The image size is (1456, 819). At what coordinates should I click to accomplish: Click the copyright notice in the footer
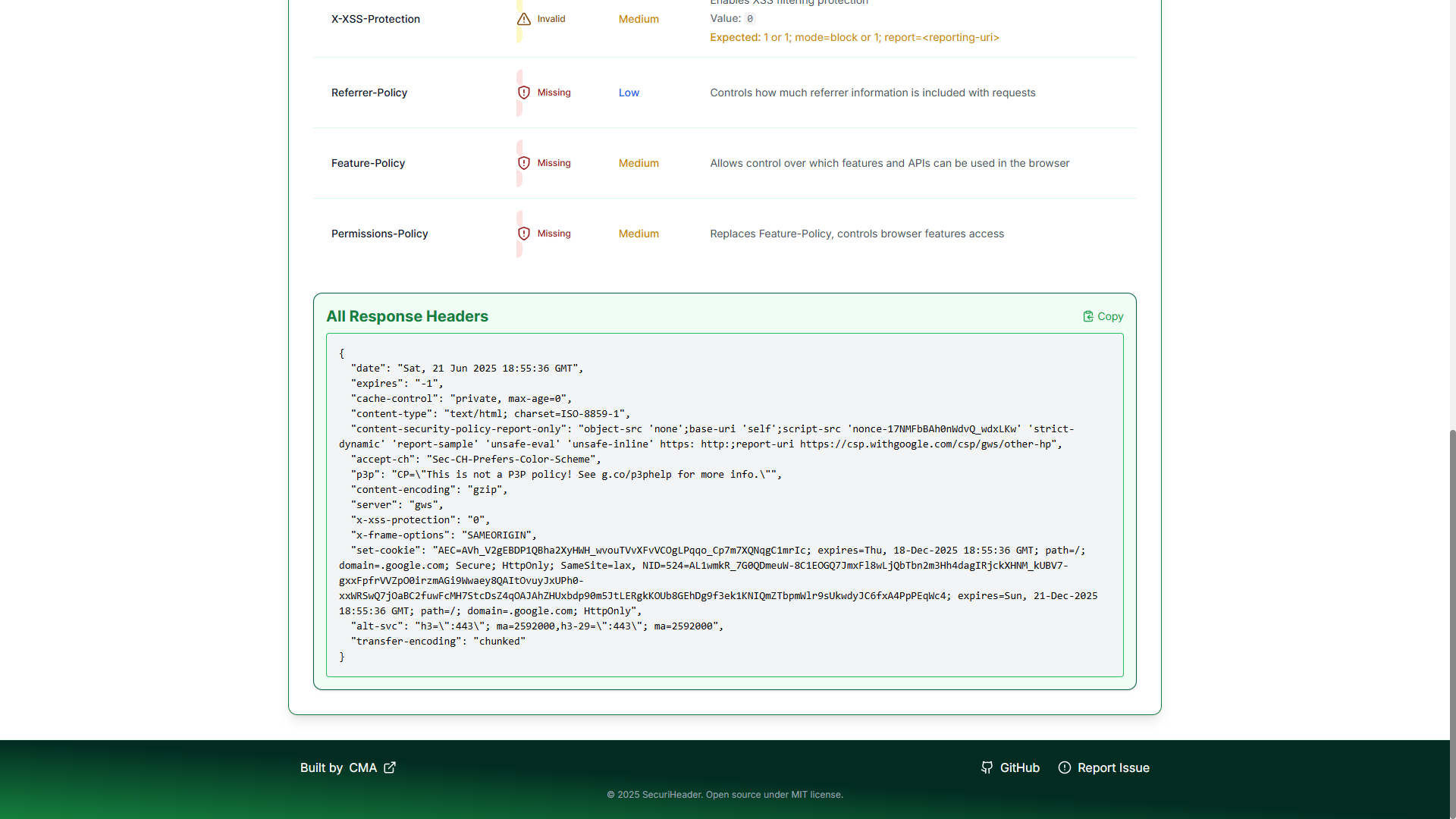[725, 795]
